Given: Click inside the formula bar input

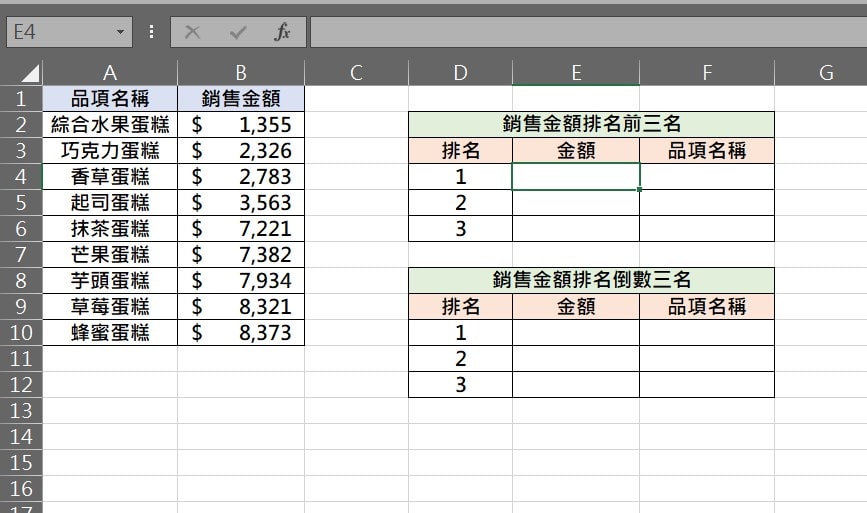Looking at the screenshot, I should pyautogui.click(x=588, y=32).
